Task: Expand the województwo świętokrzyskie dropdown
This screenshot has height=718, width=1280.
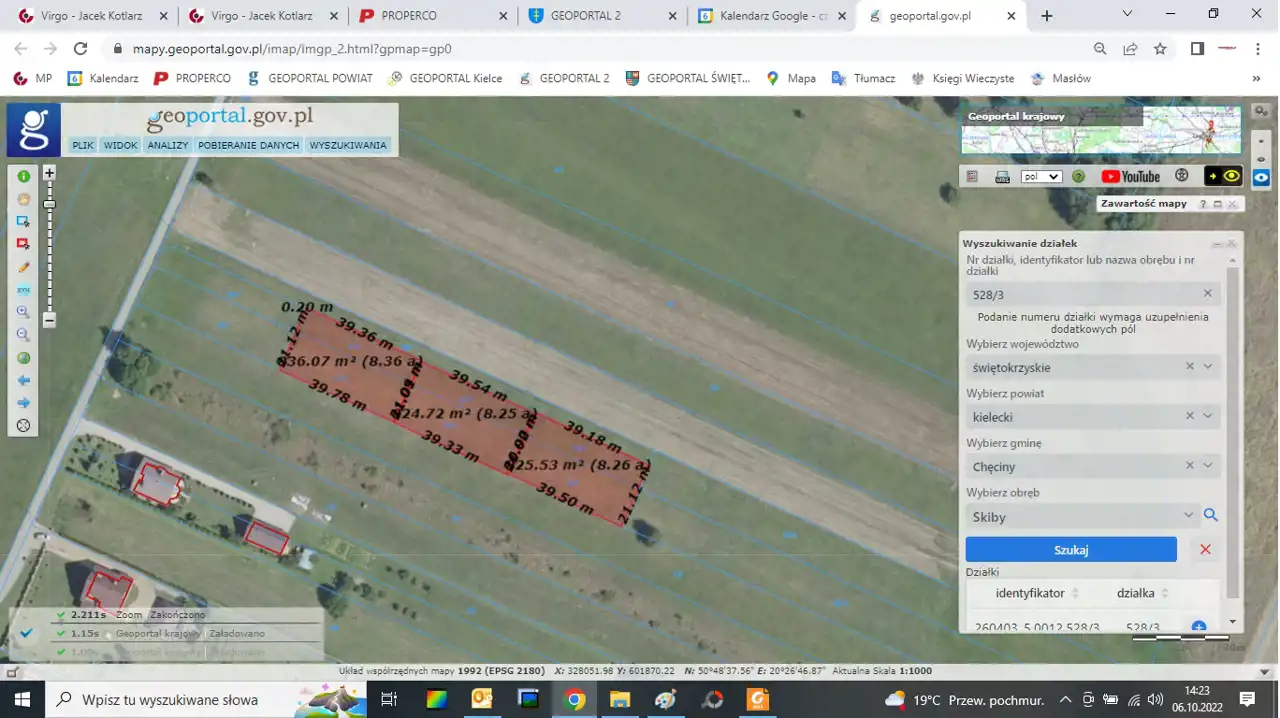Action: click(1208, 367)
